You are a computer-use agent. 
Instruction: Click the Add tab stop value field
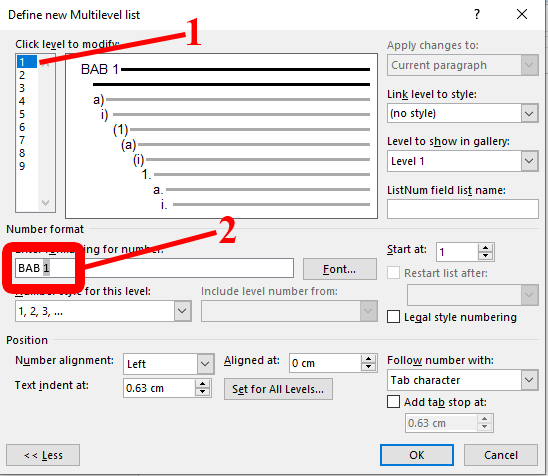click(x=441, y=423)
